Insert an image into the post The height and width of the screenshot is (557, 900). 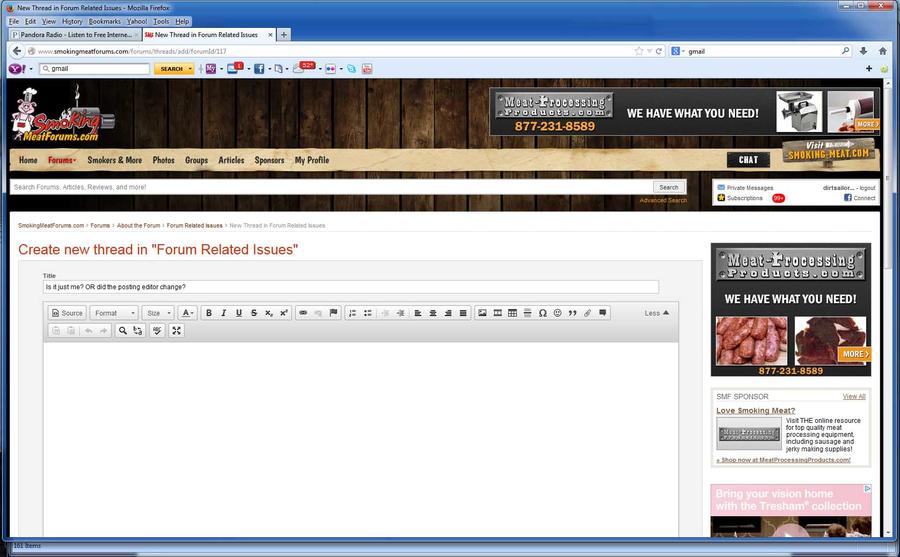pyautogui.click(x=482, y=313)
